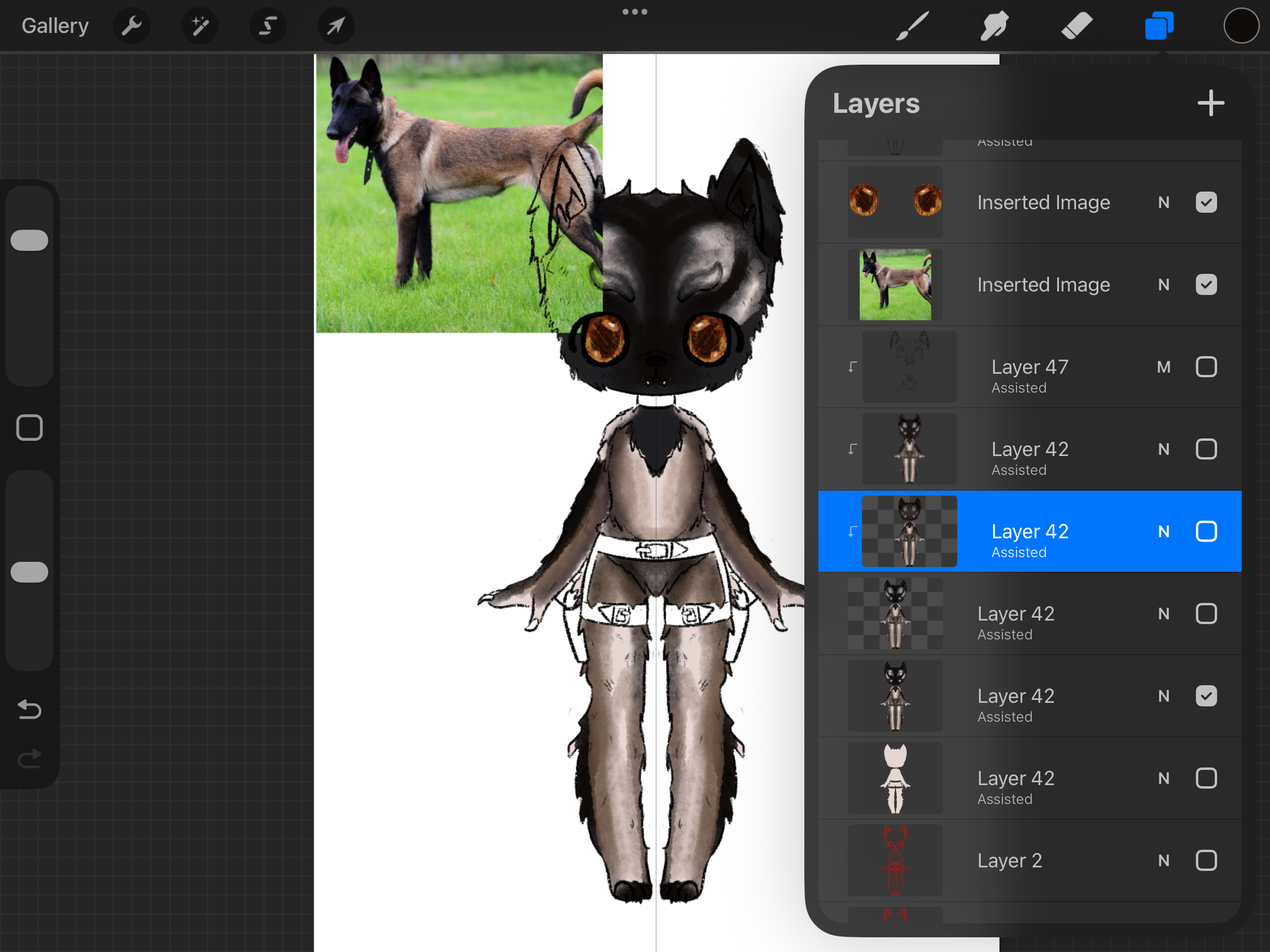
Task: Select the Brush tool
Action: (912, 26)
